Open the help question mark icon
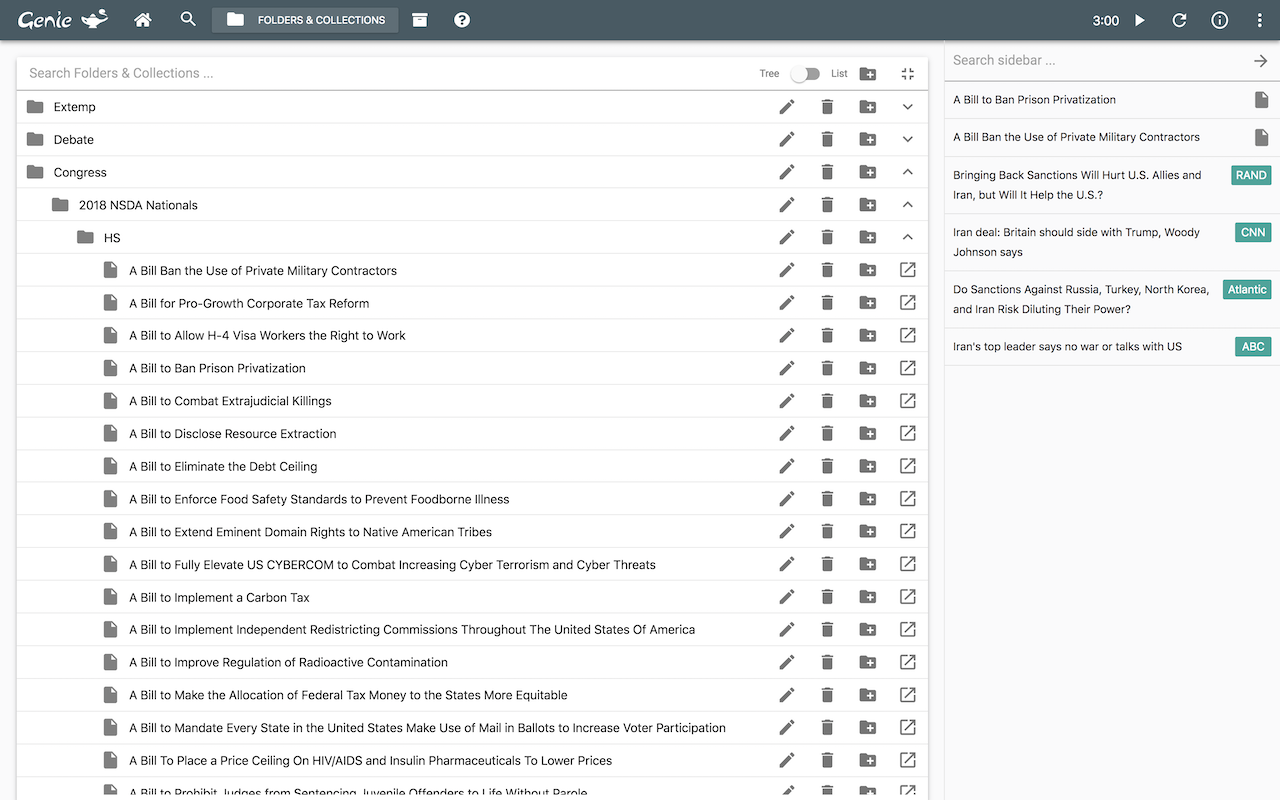This screenshot has height=800, width=1280. click(x=462, y=20)
